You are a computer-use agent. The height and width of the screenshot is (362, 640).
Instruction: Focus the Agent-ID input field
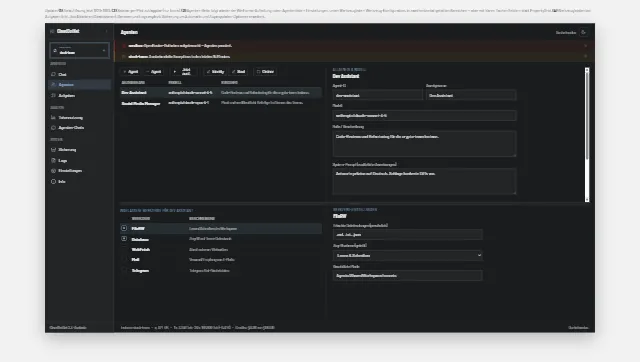coord(377,95)
